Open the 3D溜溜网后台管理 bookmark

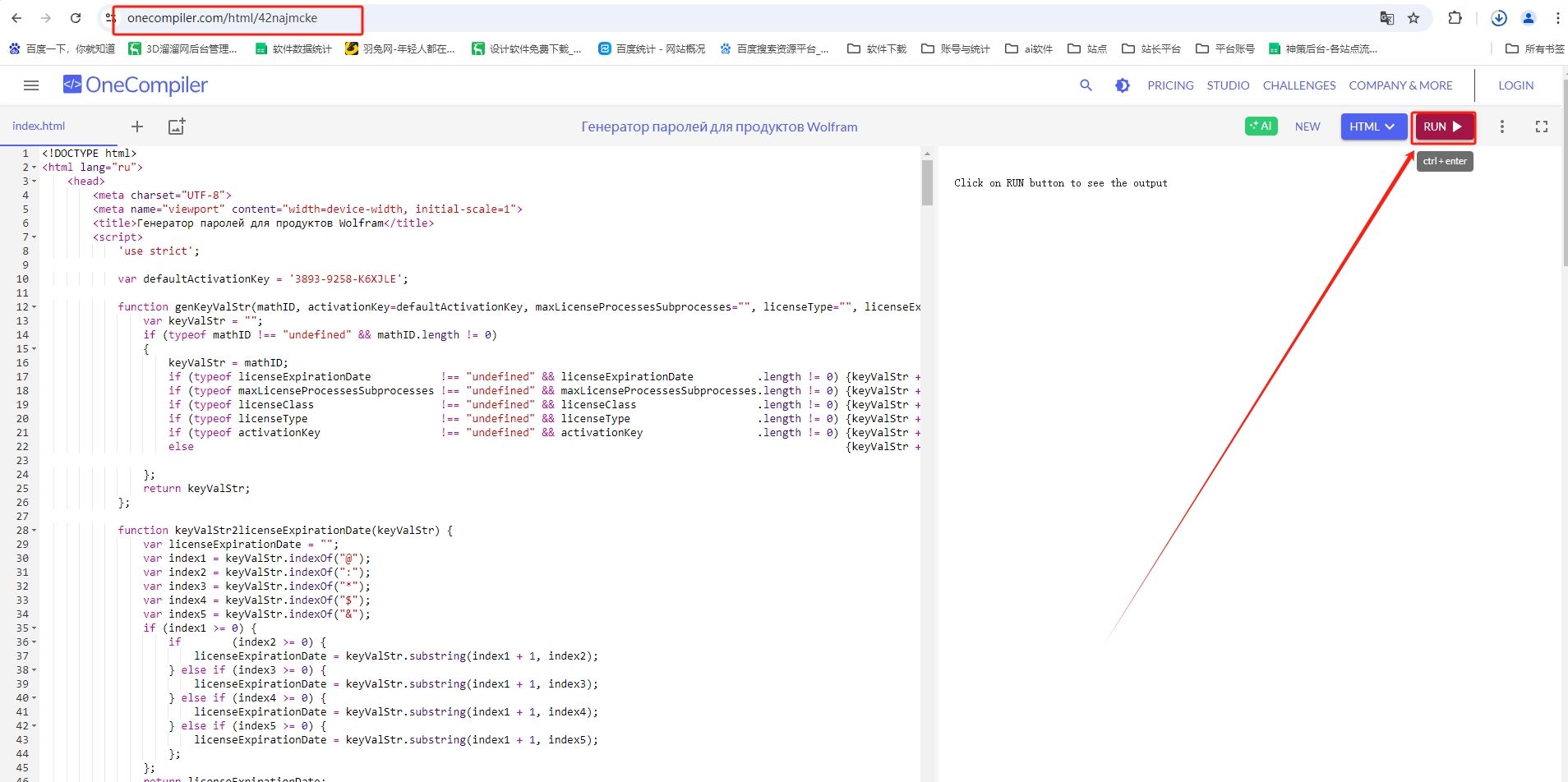point(182,49)
